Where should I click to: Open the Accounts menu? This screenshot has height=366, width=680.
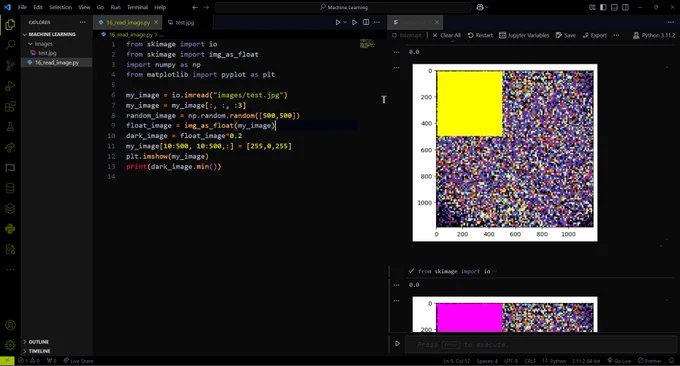tap(10, 325)
